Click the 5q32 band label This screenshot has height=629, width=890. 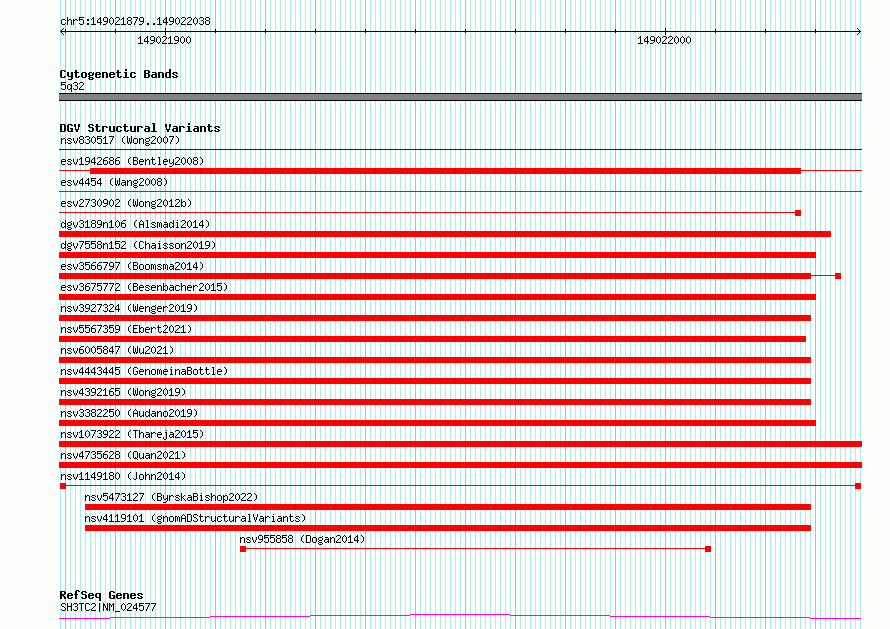coord(72,86)
